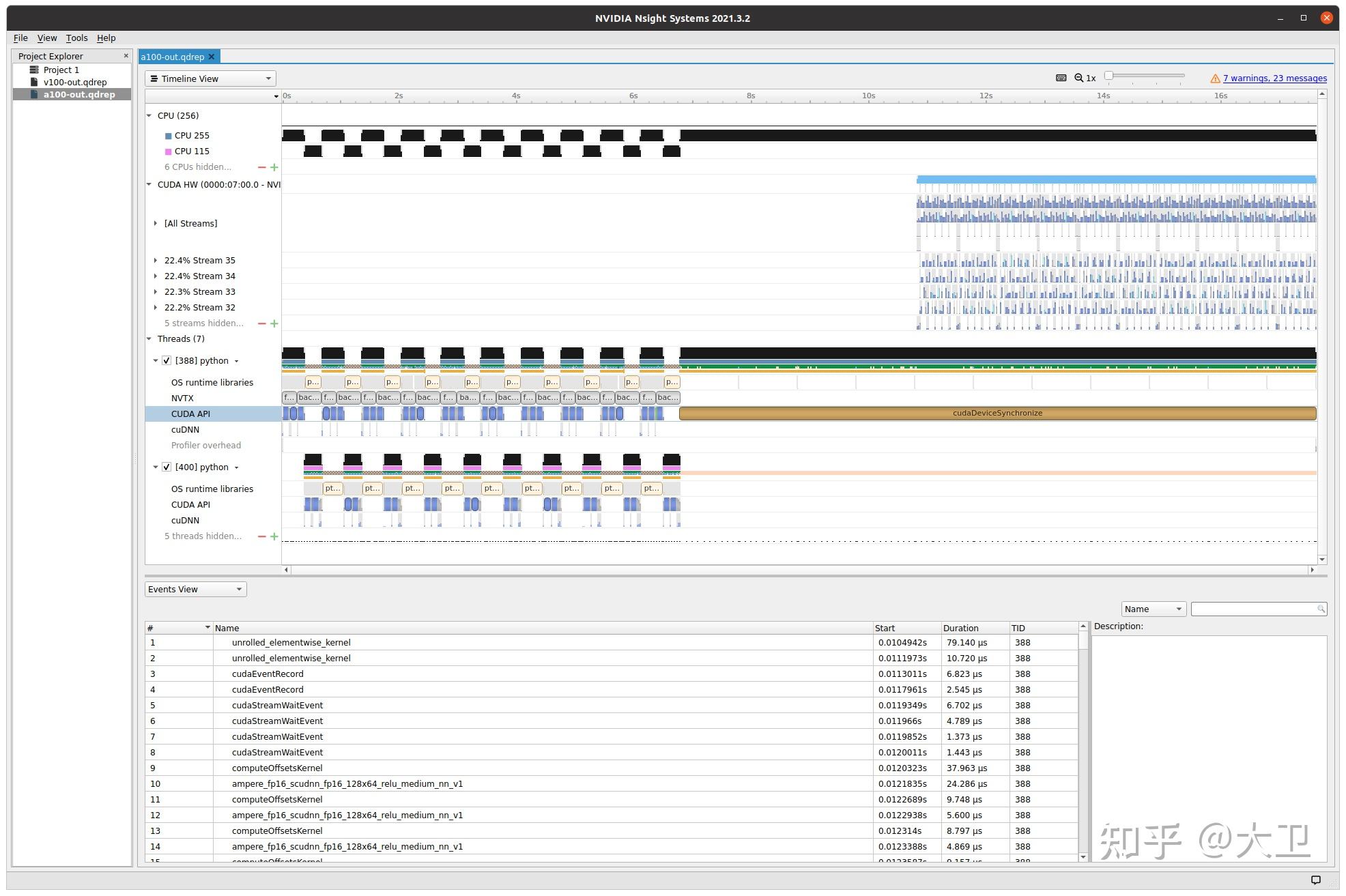The image size is (1346, 896).
Task: Open the Tools menu
Action: tap(76, 38)
